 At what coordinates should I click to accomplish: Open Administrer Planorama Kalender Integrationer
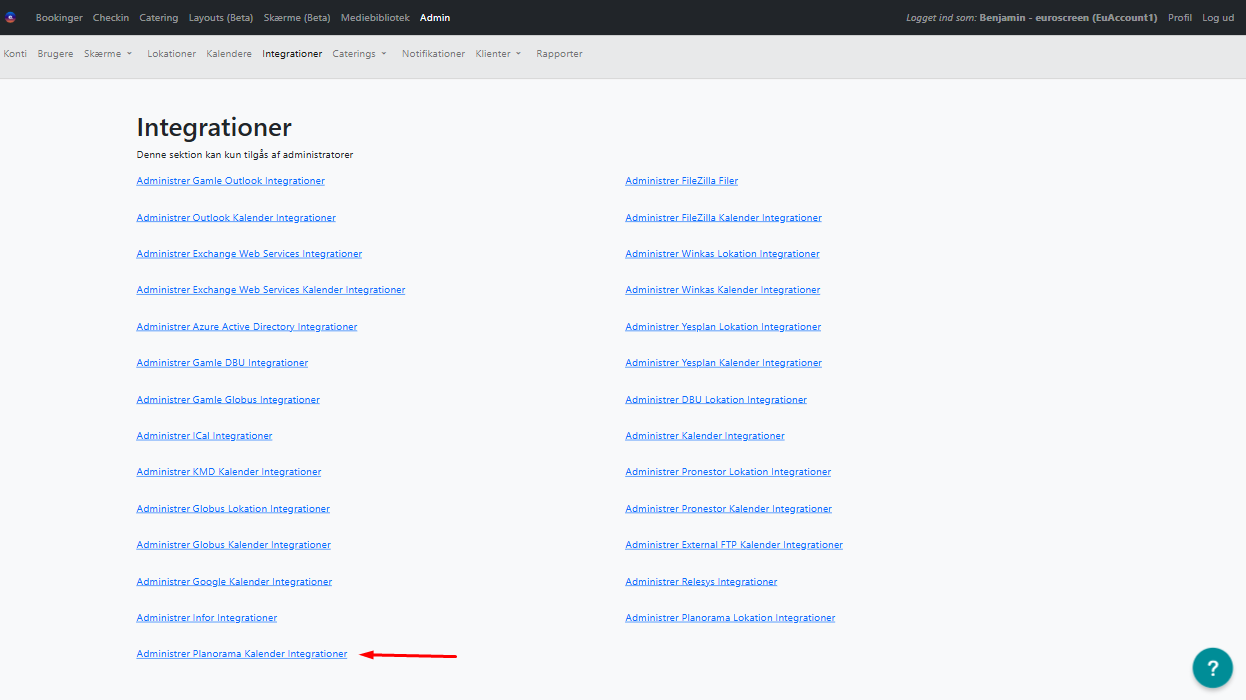click(x=242, y=654)
